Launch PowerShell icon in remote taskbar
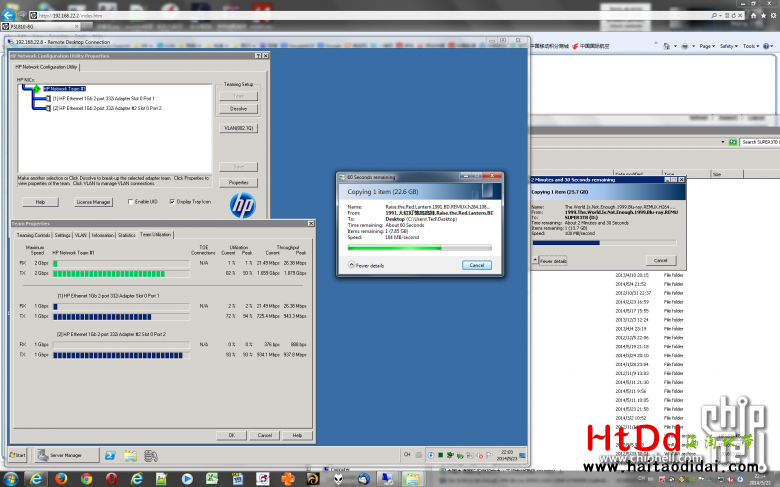This screenshot has height=487, width=780. tap(110, 455)
